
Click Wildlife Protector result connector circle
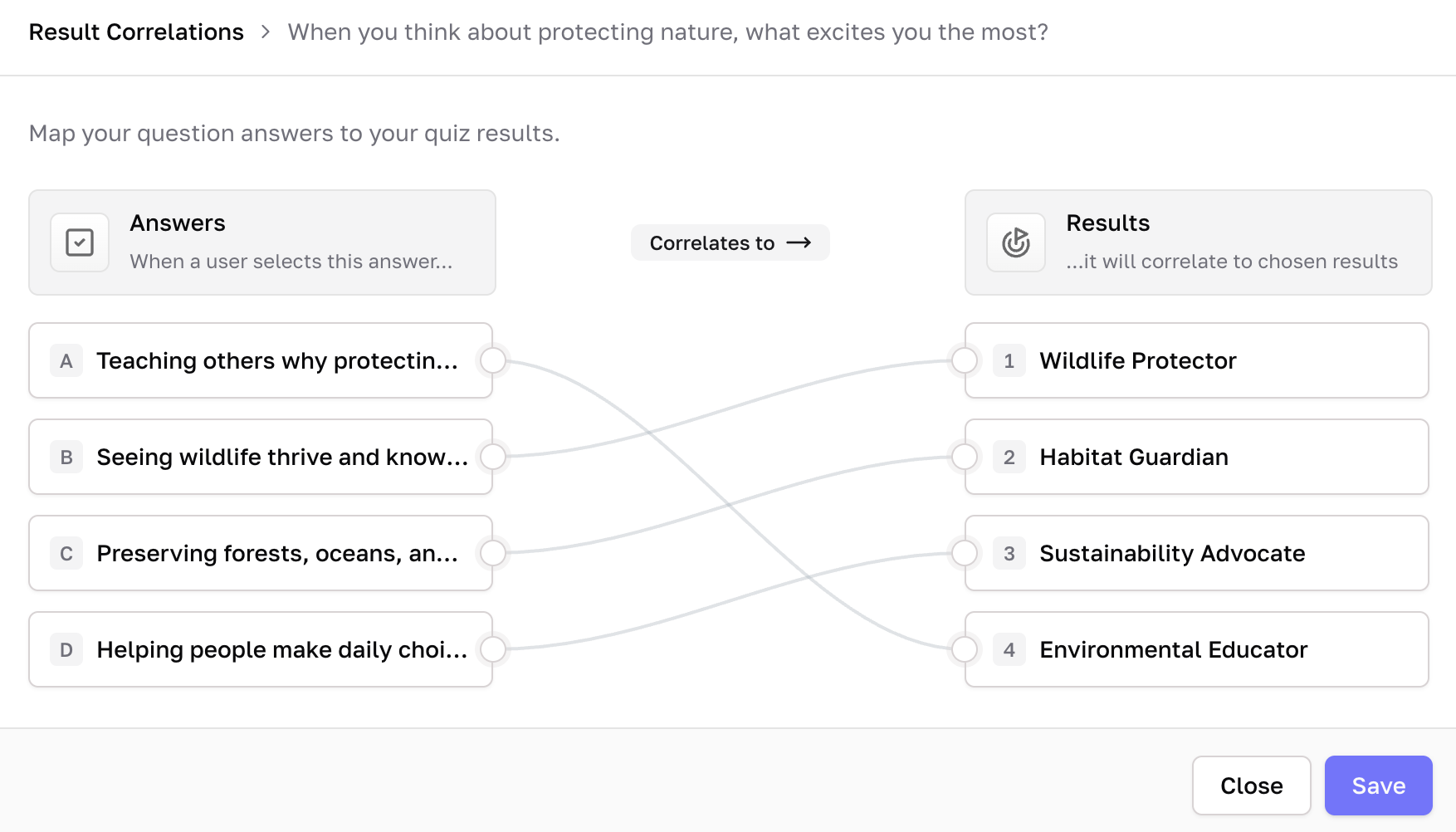(x=965, y=360)
